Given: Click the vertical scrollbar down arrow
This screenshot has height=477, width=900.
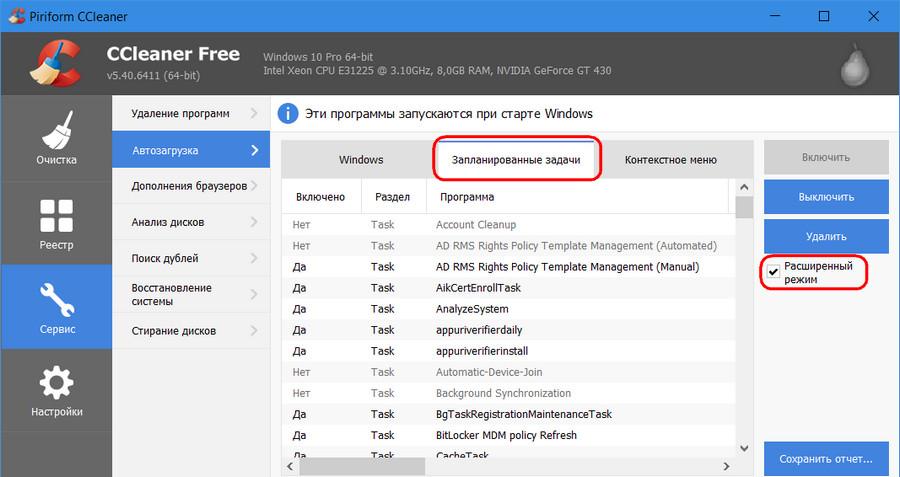Looking at the screenshot, I should [x=744, y=448].
